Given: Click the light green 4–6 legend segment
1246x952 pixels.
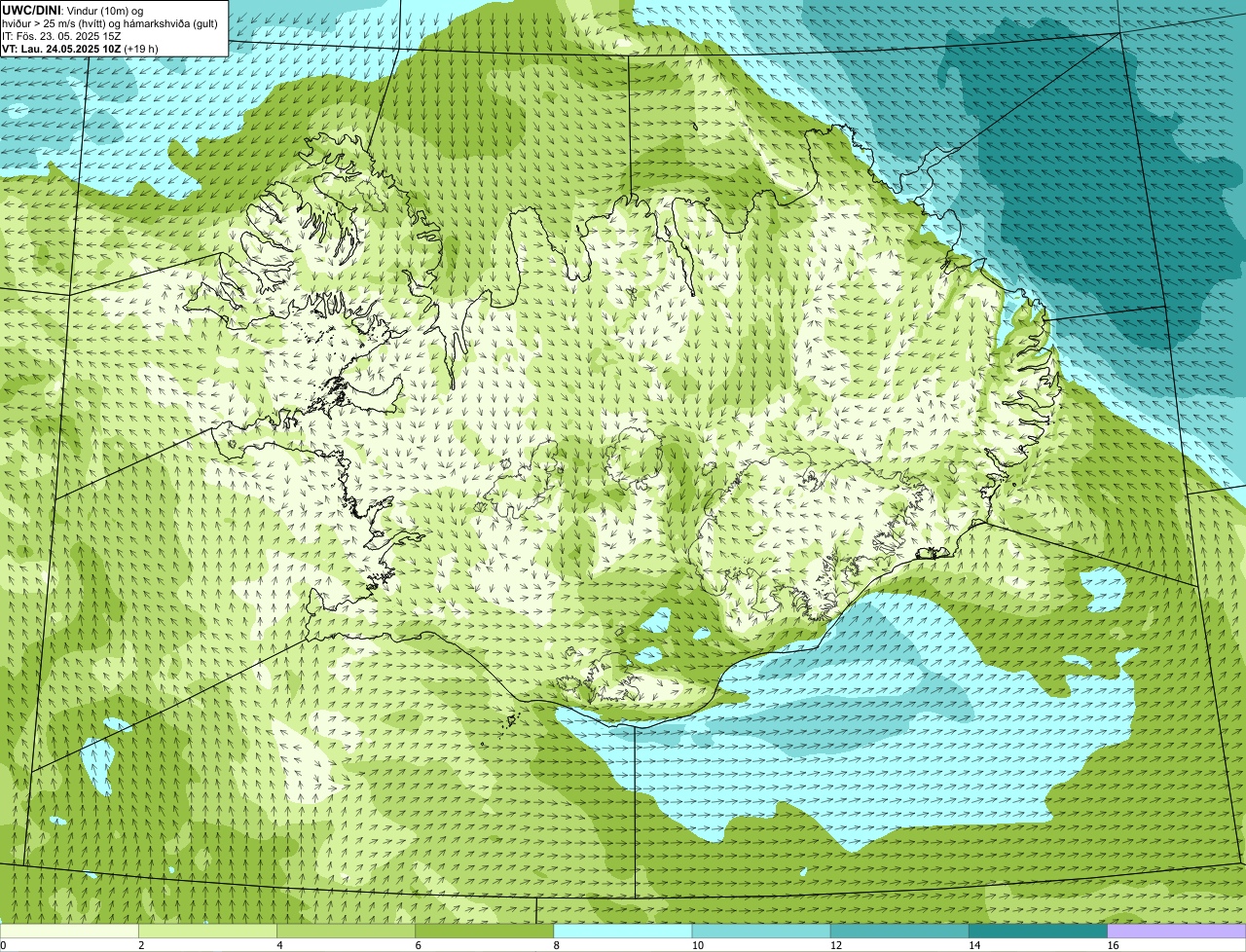Looking at the screenshot, I should (x=346, y=931).
